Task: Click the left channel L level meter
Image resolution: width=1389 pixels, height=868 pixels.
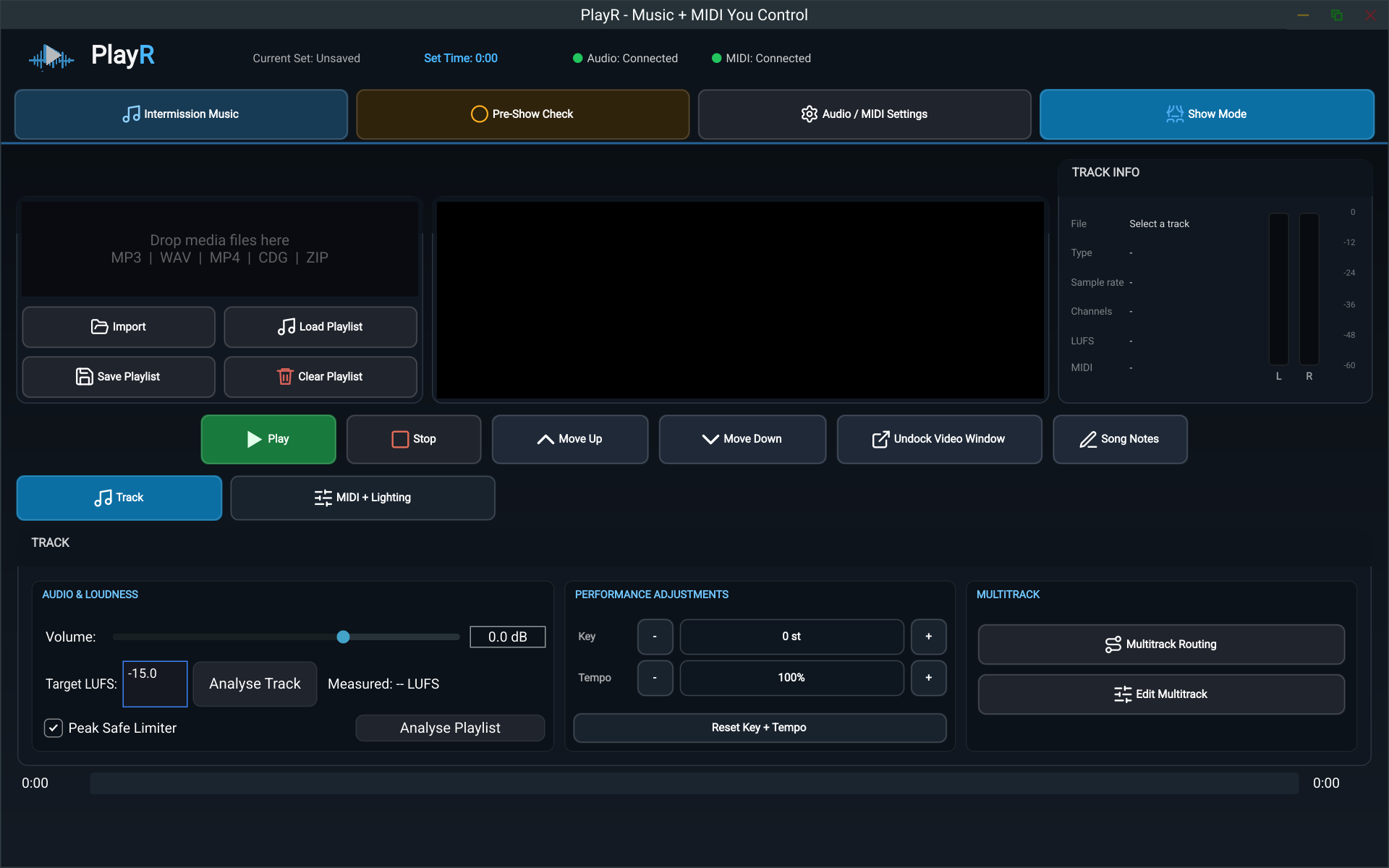Action: 1278,289
